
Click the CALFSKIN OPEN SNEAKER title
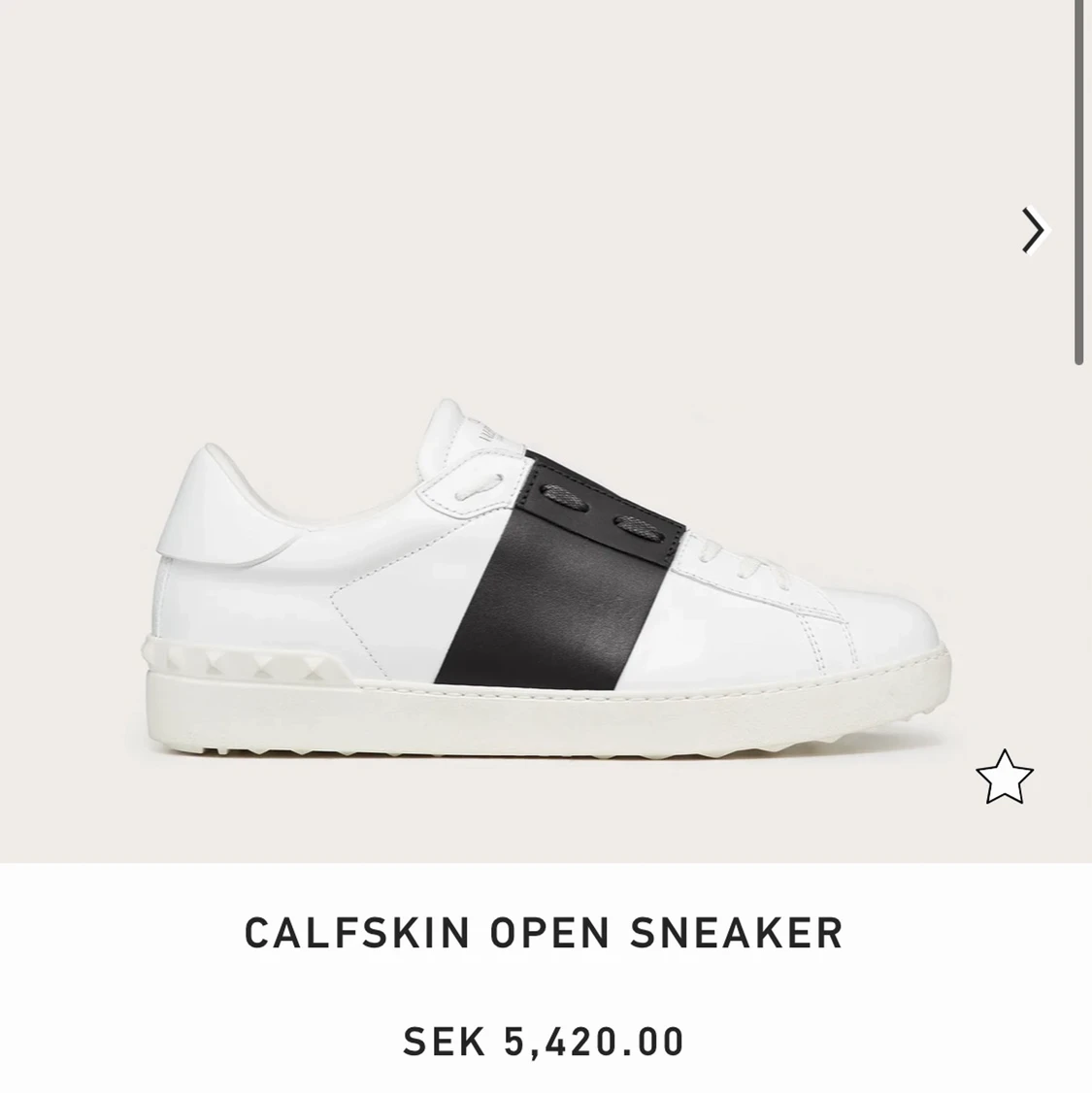[x=545, y=933]
